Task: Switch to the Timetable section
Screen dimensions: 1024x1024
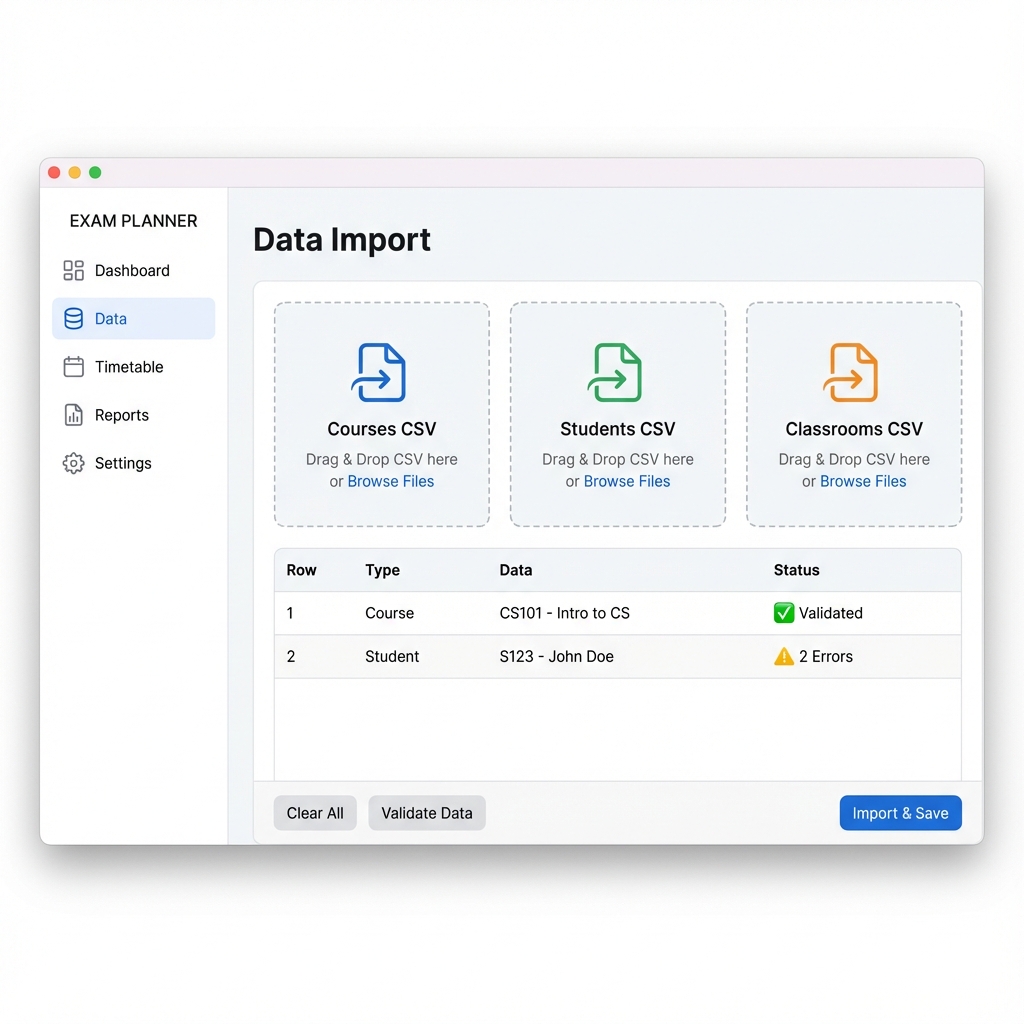Action: (124, 367)
